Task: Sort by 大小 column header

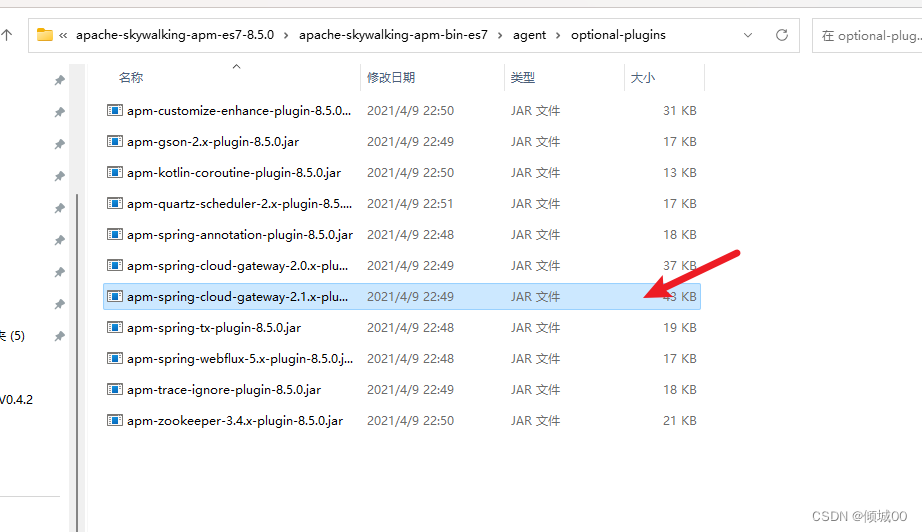Action: pos(643,78)
